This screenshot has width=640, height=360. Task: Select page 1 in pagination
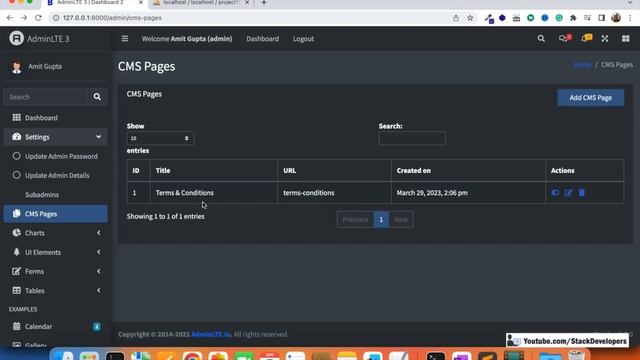[381, 220]
